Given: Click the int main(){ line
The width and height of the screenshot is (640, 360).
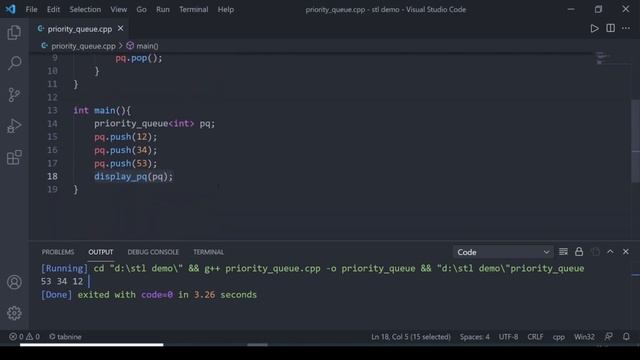Looking at the screenshot, I should tap(102, 110).
